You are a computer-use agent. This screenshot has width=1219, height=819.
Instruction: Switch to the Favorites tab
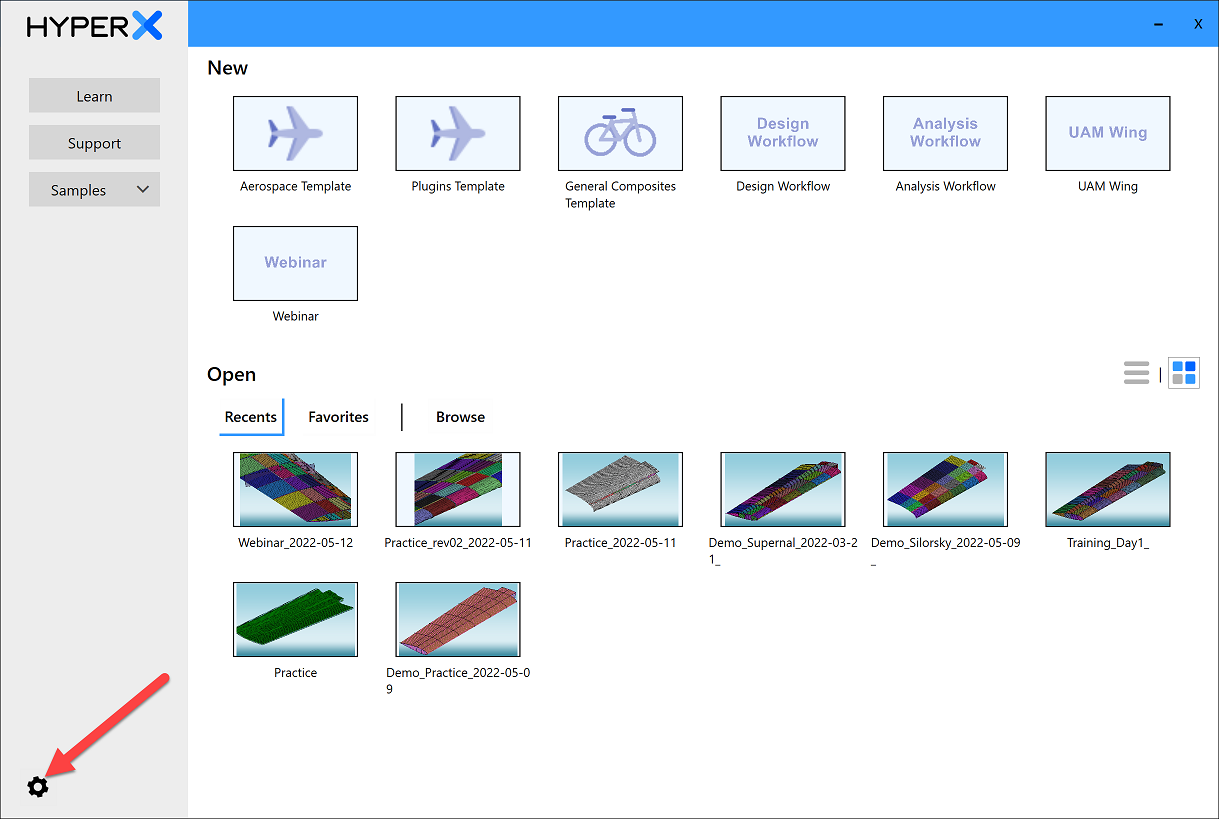(x=338, y=417)
